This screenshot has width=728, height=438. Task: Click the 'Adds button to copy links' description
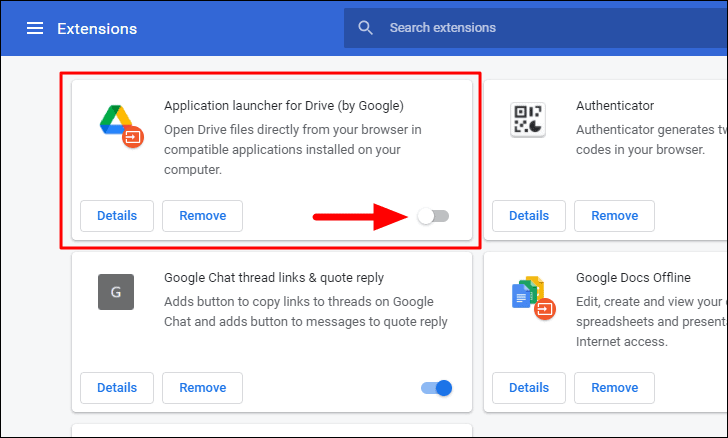306,312
